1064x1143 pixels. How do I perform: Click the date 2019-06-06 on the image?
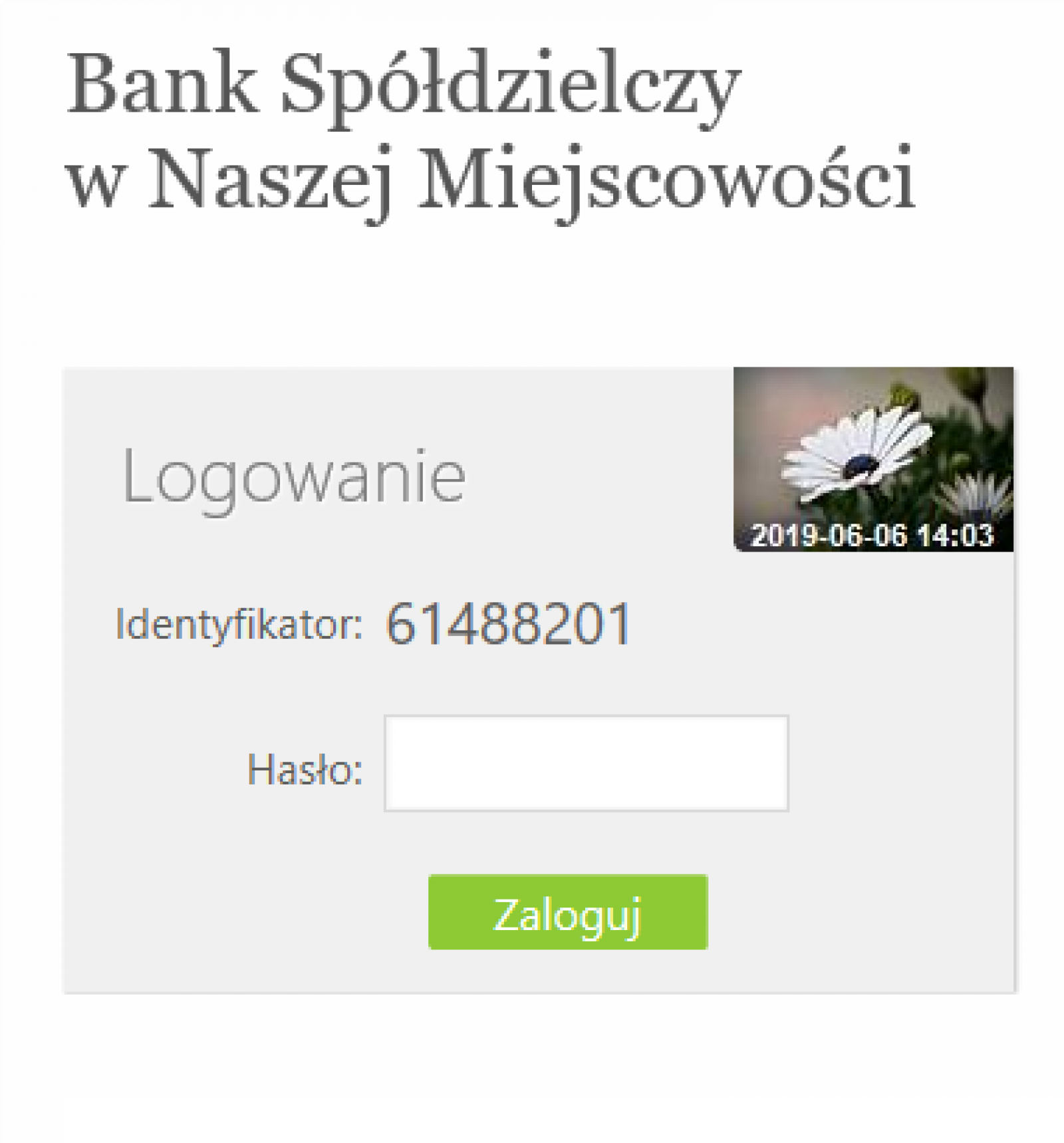click(x=829, y=536)
